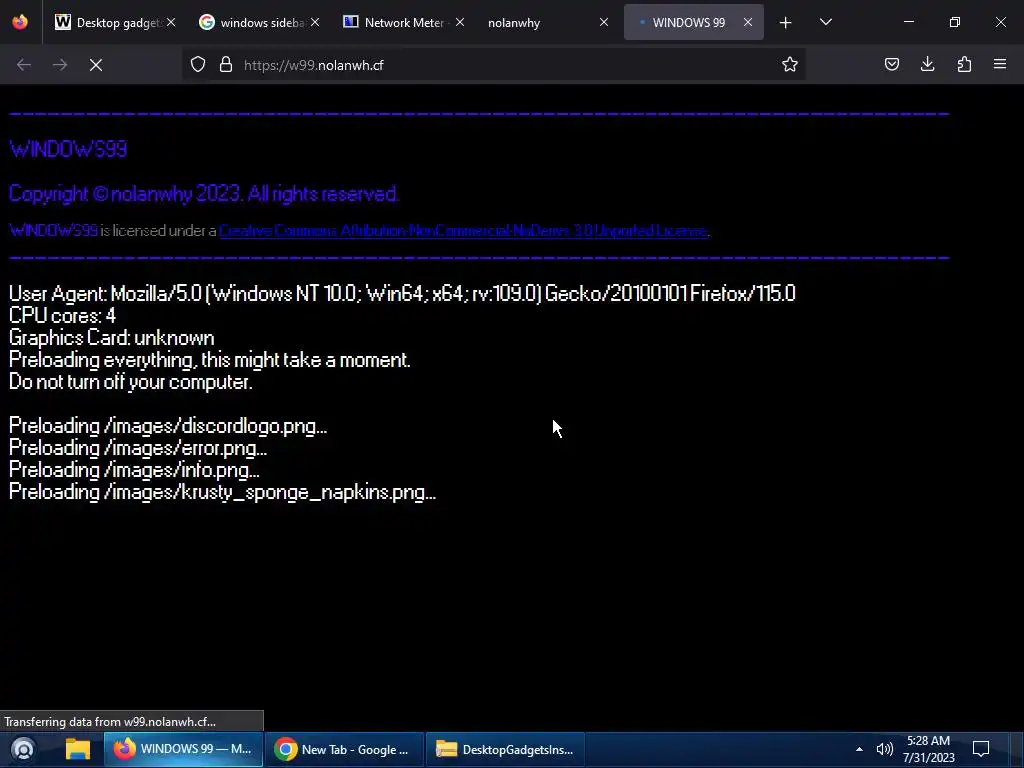1024x768 pixels.
Task: Click the 'CPU cores: 4' line
Action: coord(62,316)
